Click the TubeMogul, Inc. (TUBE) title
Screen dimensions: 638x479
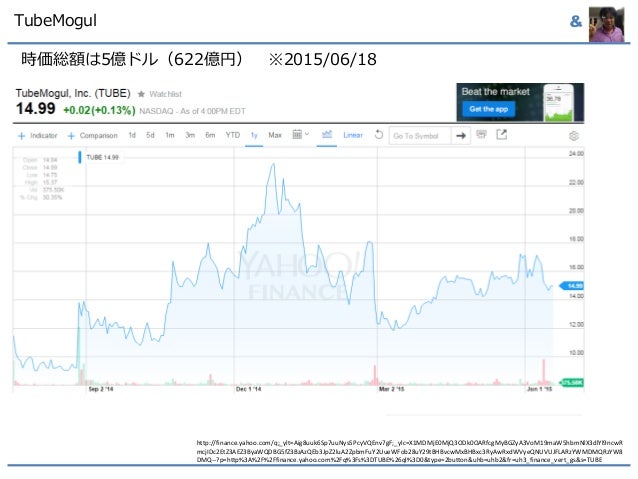coord(73,93)
